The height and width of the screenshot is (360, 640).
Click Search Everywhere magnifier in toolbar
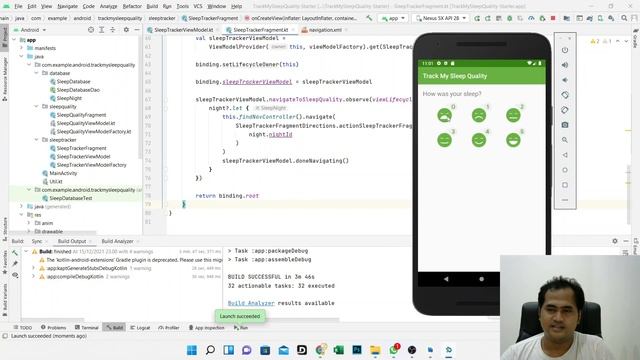pos(624,18)
